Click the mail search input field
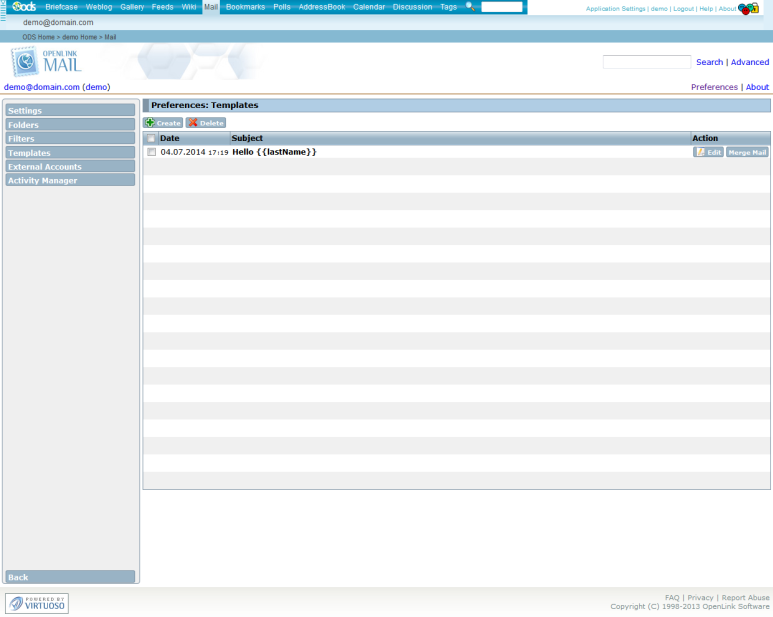This screenshot has height=617, width=773. 646,62
